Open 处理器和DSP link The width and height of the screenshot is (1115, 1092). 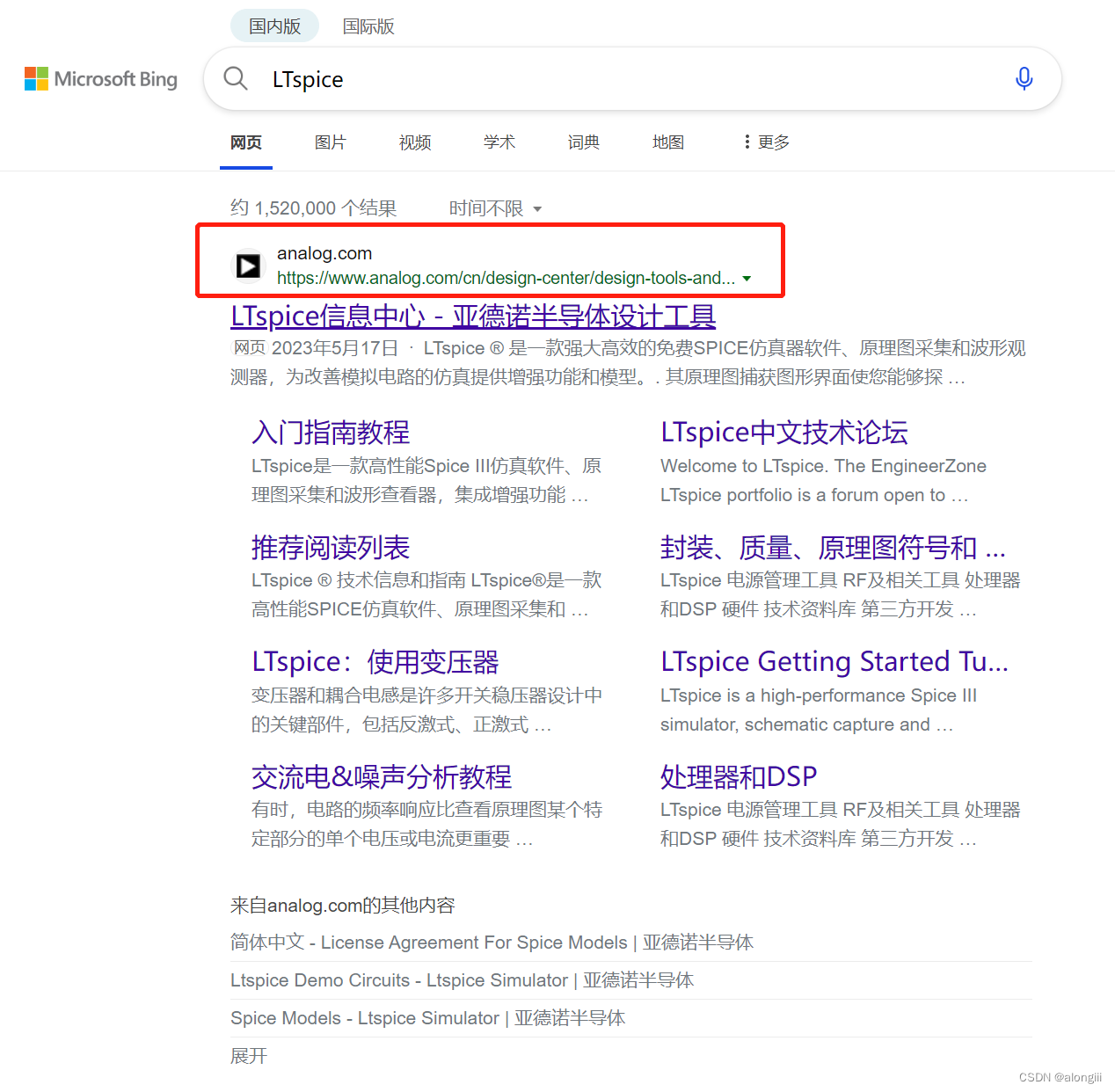739,777
